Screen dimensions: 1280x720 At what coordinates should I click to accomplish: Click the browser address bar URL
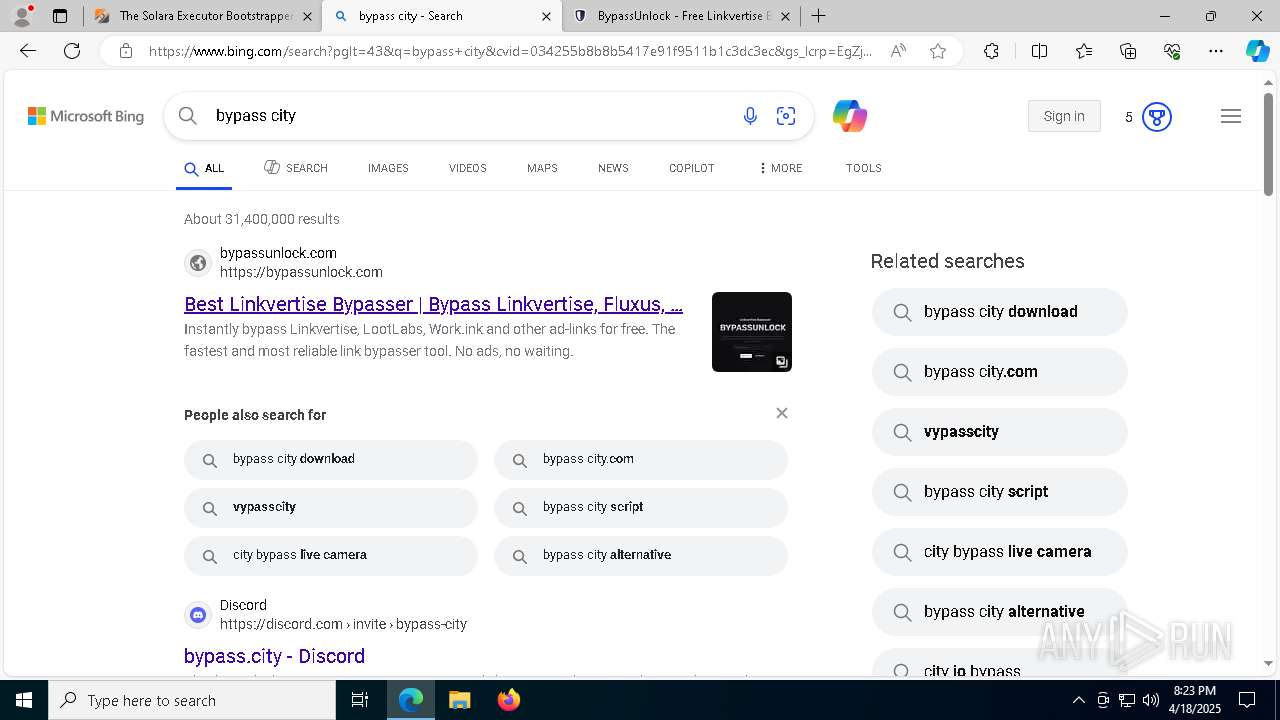(510, 51)
